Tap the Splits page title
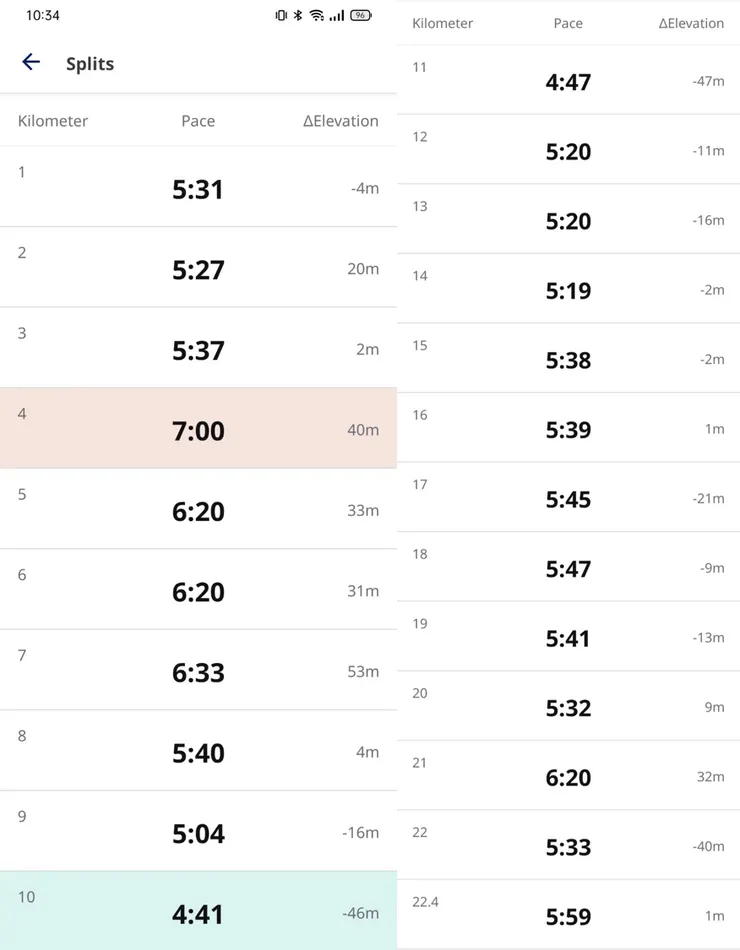This screenshot has width=740, height=950. point(90,64)
